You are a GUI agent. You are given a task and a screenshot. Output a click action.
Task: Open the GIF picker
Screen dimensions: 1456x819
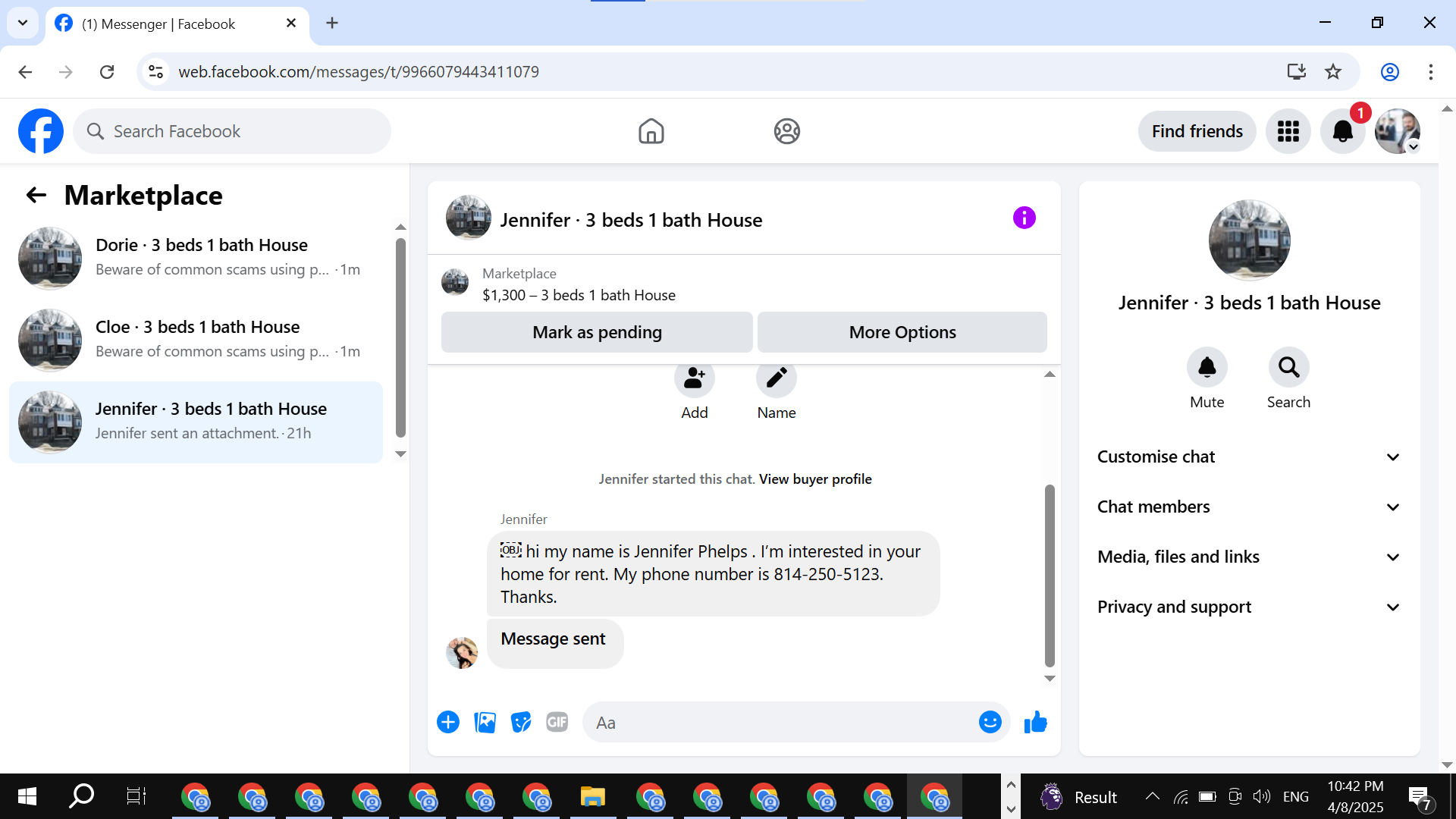point(557,722)
